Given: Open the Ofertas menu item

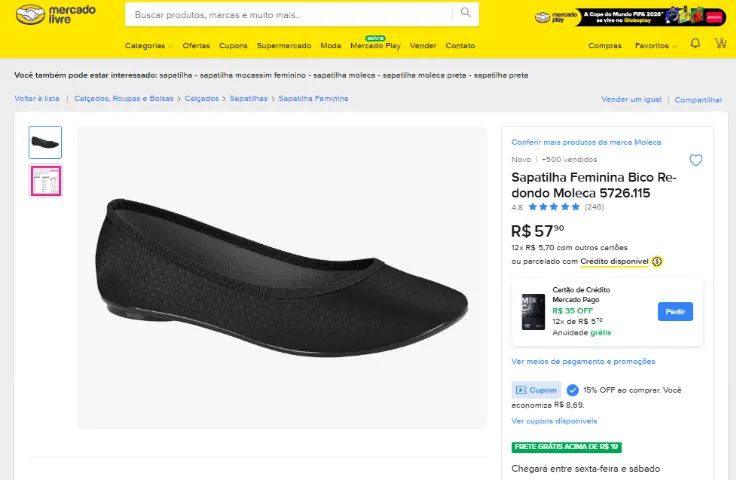Looking at the screenshot, I should [x=196, y=46].
